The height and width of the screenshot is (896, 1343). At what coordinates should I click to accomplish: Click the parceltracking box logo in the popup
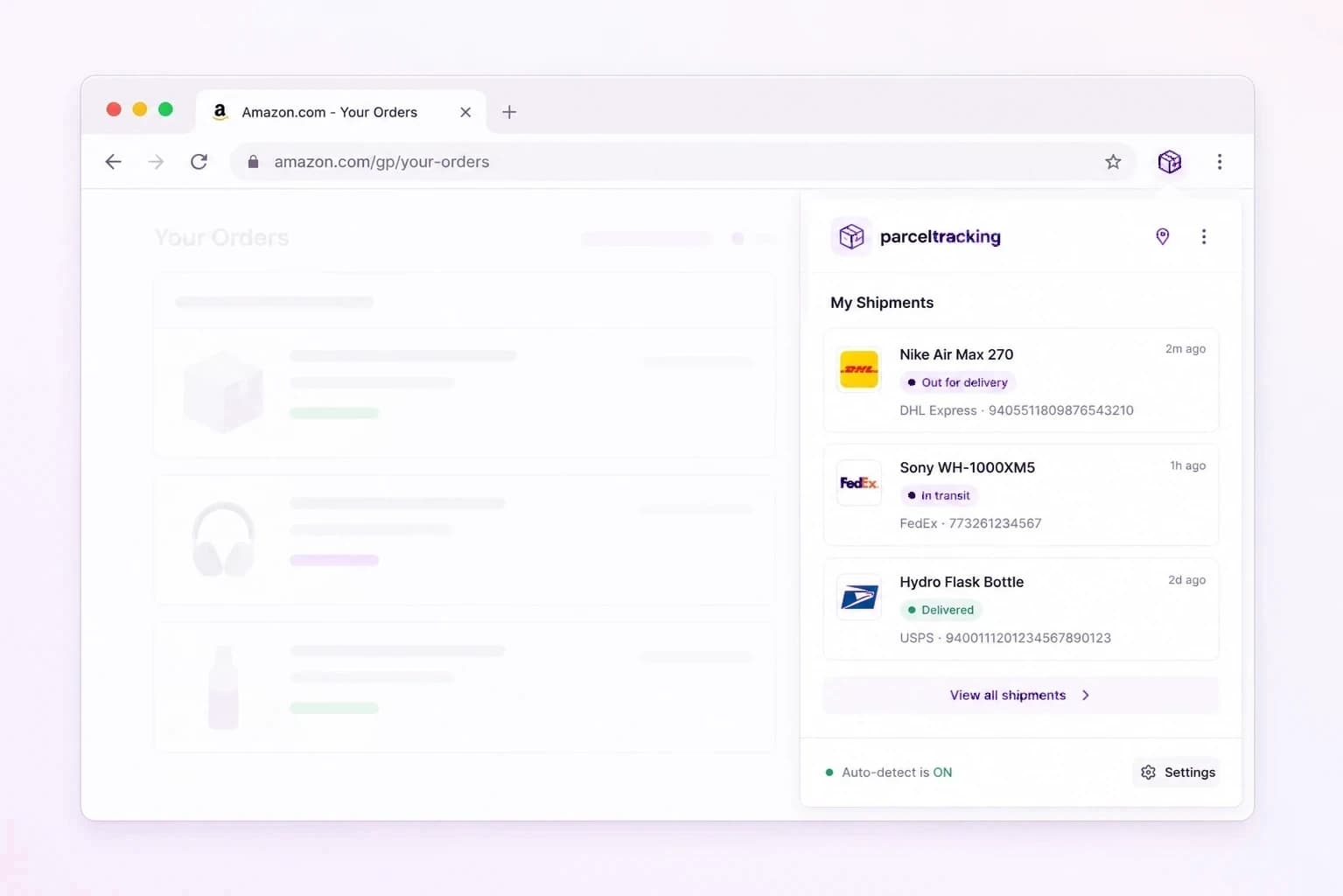coord(851,236)
